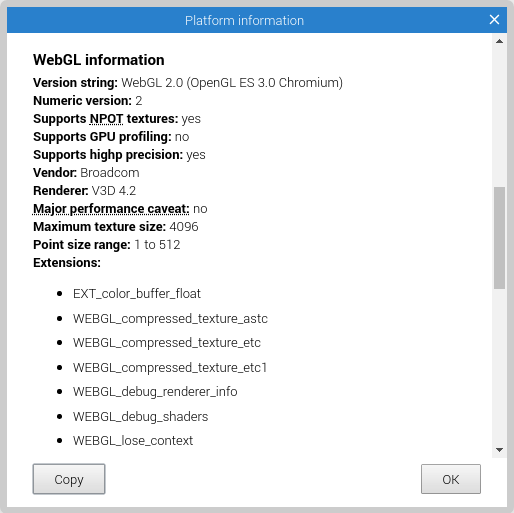Click the Version string value text
The height and width of the screenshot is (513, 514).
pyautogui.click(x=232, y=83)
